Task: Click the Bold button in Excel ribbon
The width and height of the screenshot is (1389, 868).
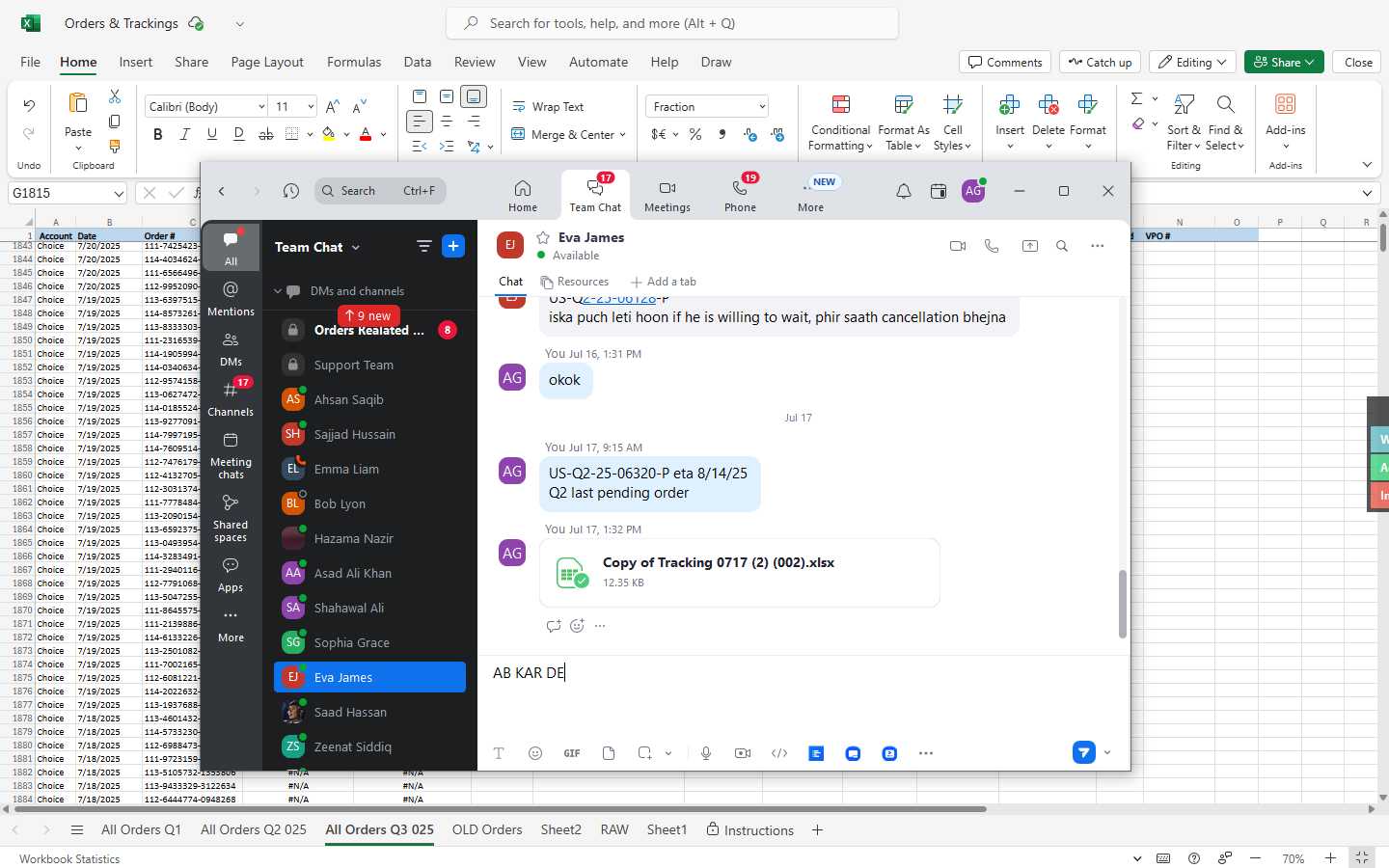Action: (158, 134)
